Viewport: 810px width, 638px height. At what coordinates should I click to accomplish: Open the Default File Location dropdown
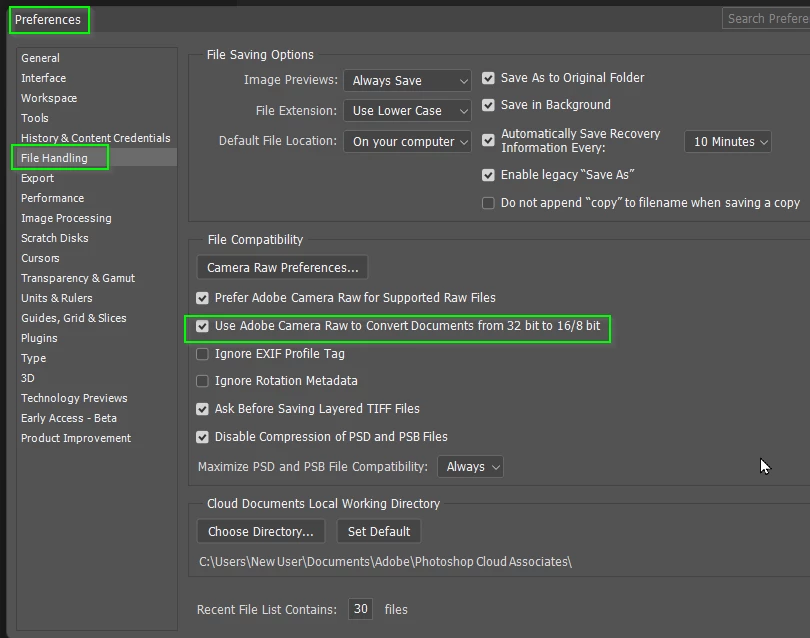(407, 142)
